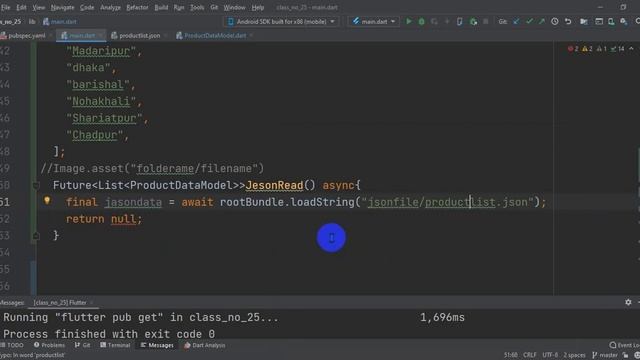Toggle code fold marker at line 50

click(x=36, y=186)
